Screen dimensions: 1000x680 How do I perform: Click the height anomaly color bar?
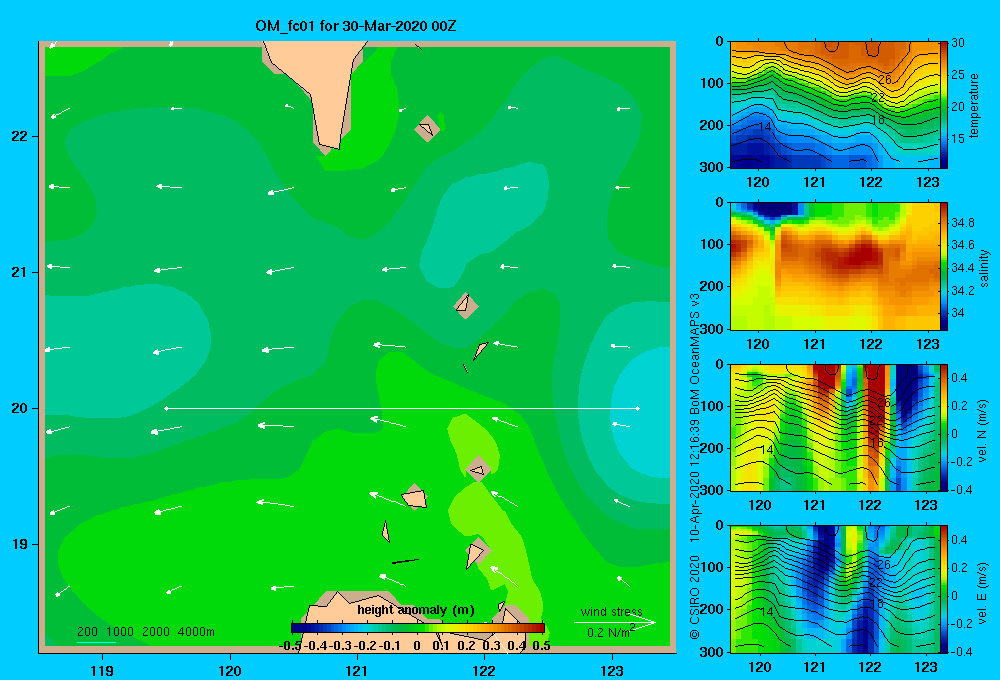click(x=418, y=628)
